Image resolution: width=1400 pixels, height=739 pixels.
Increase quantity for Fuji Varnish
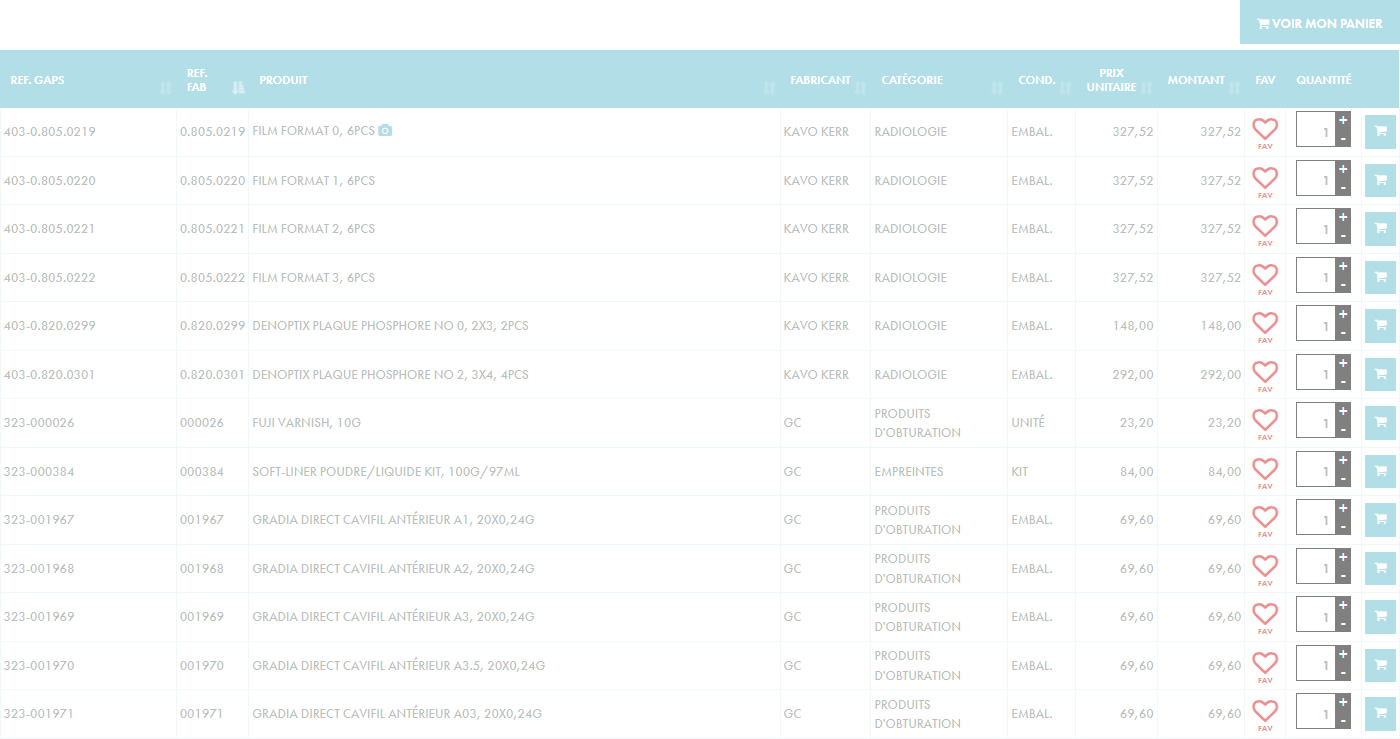point(1343,411)
